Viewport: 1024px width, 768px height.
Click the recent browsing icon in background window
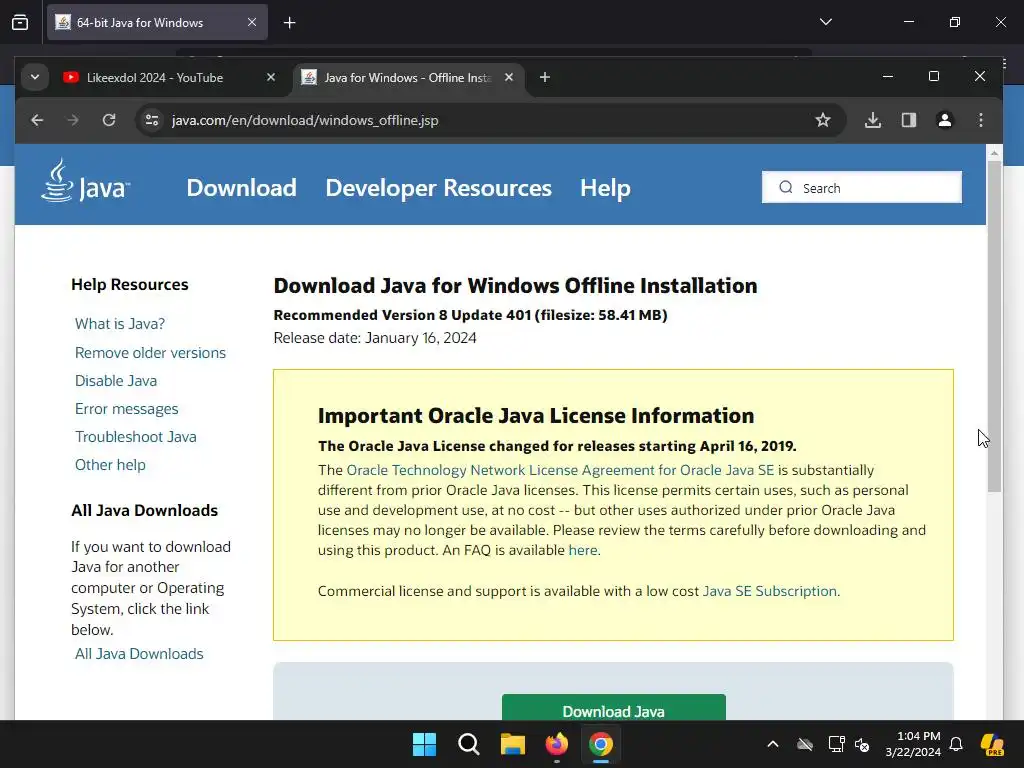[x=20, y=23]
